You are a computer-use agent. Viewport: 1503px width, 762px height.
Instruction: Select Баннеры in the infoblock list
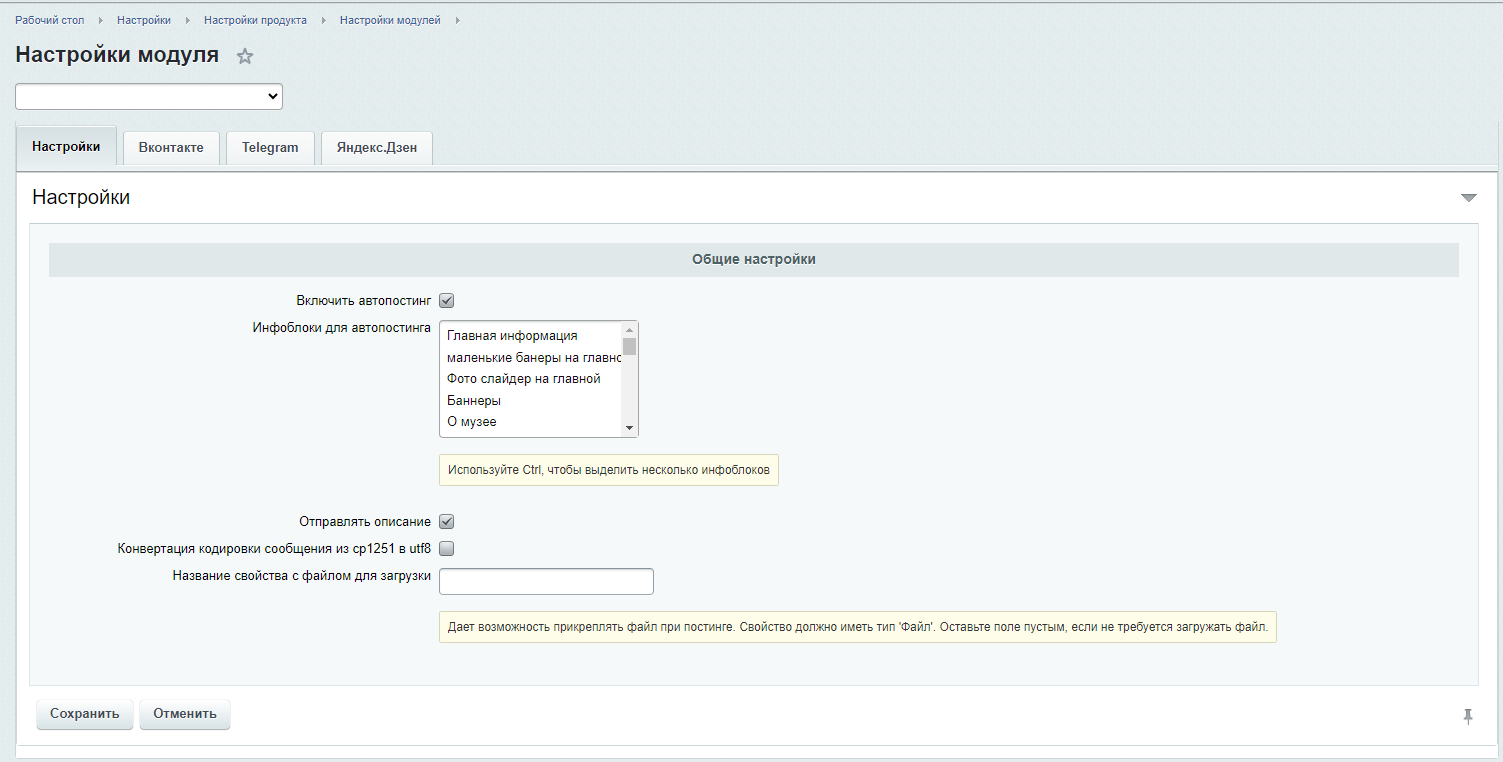coord(531,400)
